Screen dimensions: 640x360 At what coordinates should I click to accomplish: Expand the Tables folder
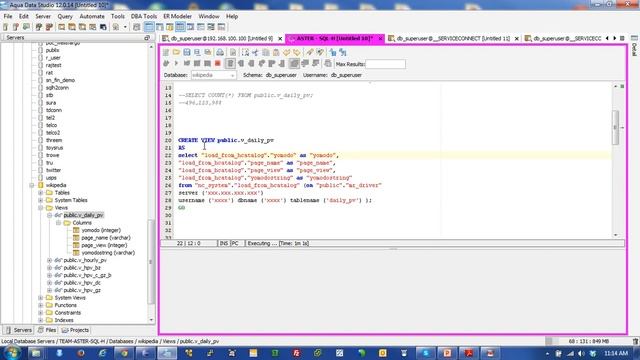[x=41, y=193]
